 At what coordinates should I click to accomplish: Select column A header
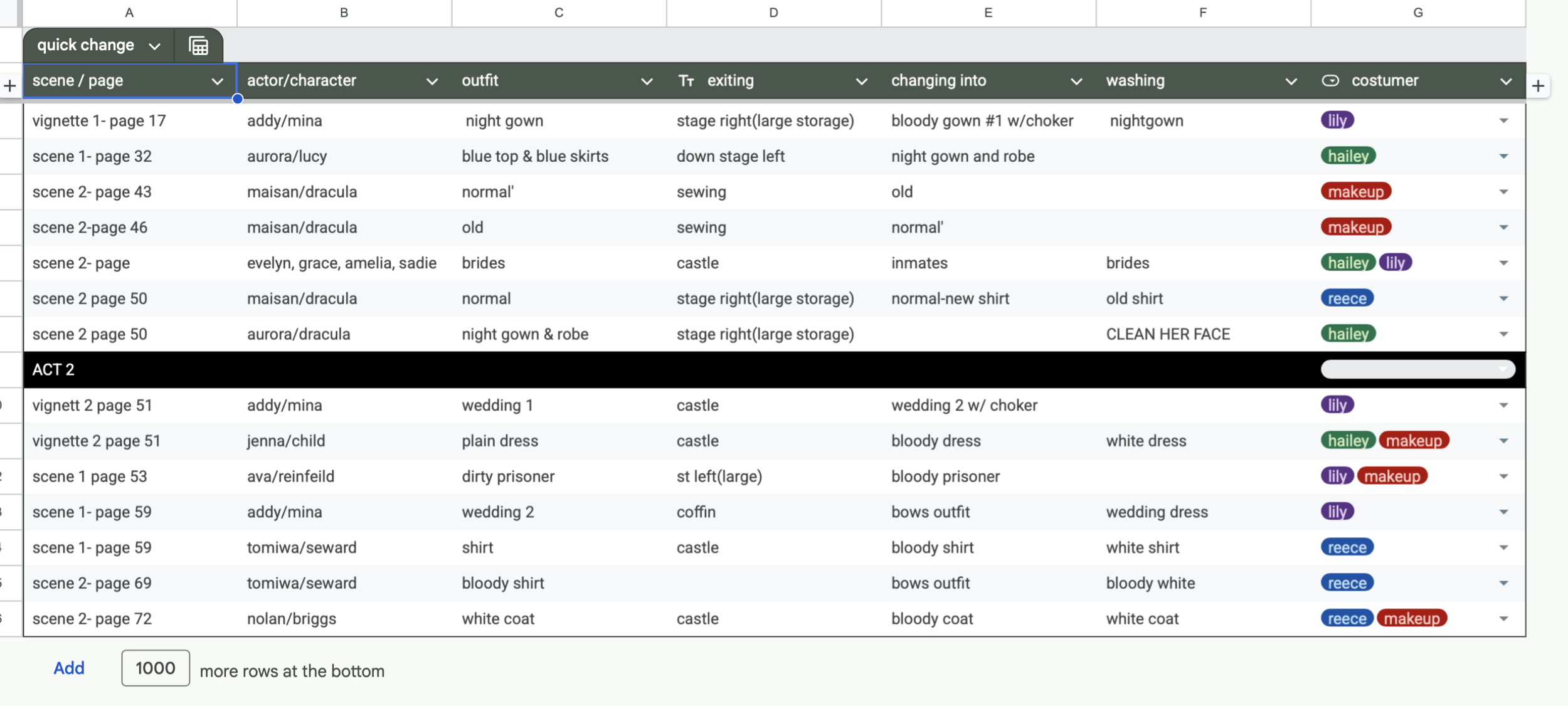129,13
